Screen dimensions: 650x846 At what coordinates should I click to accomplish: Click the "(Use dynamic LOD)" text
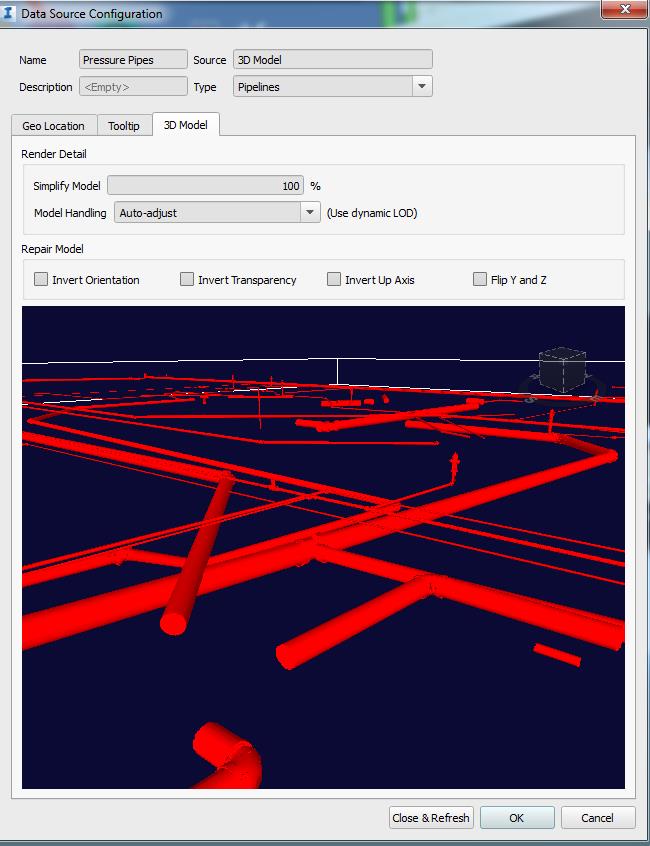[372, 213]
